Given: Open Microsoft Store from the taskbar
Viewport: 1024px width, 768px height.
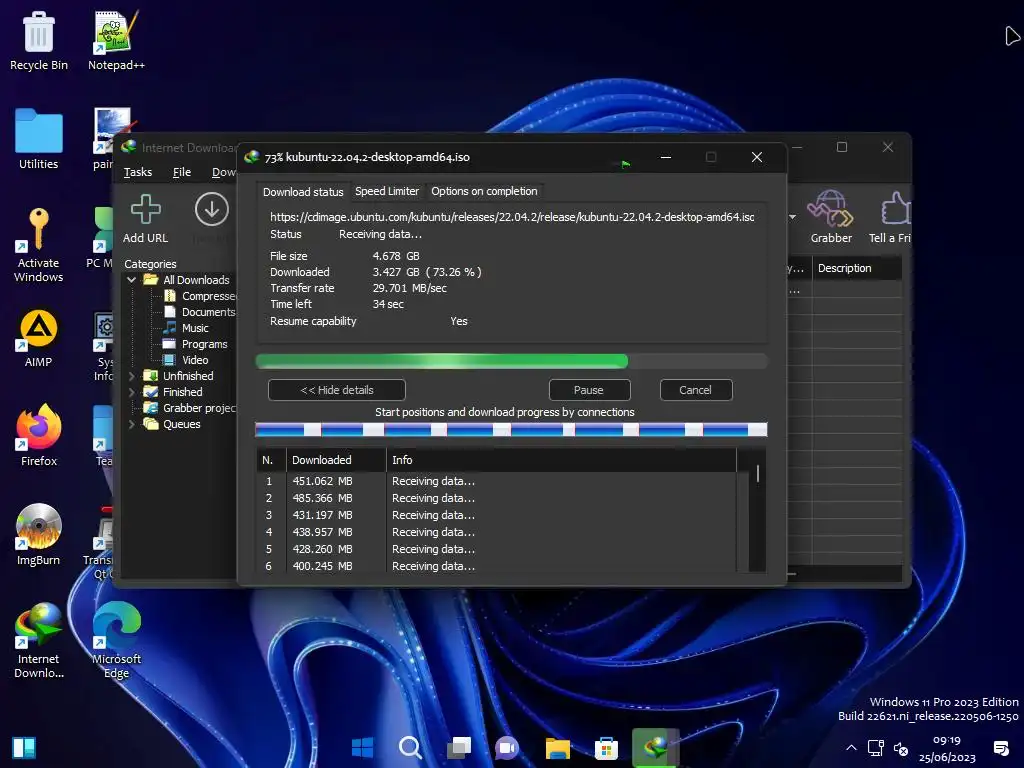Looking at the screenshot, I should pyautogui.click(x=606, y=747).
